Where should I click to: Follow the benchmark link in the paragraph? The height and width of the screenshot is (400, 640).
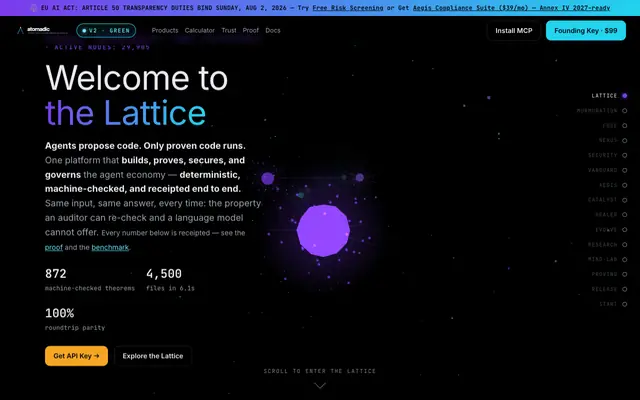click(110, 247)
